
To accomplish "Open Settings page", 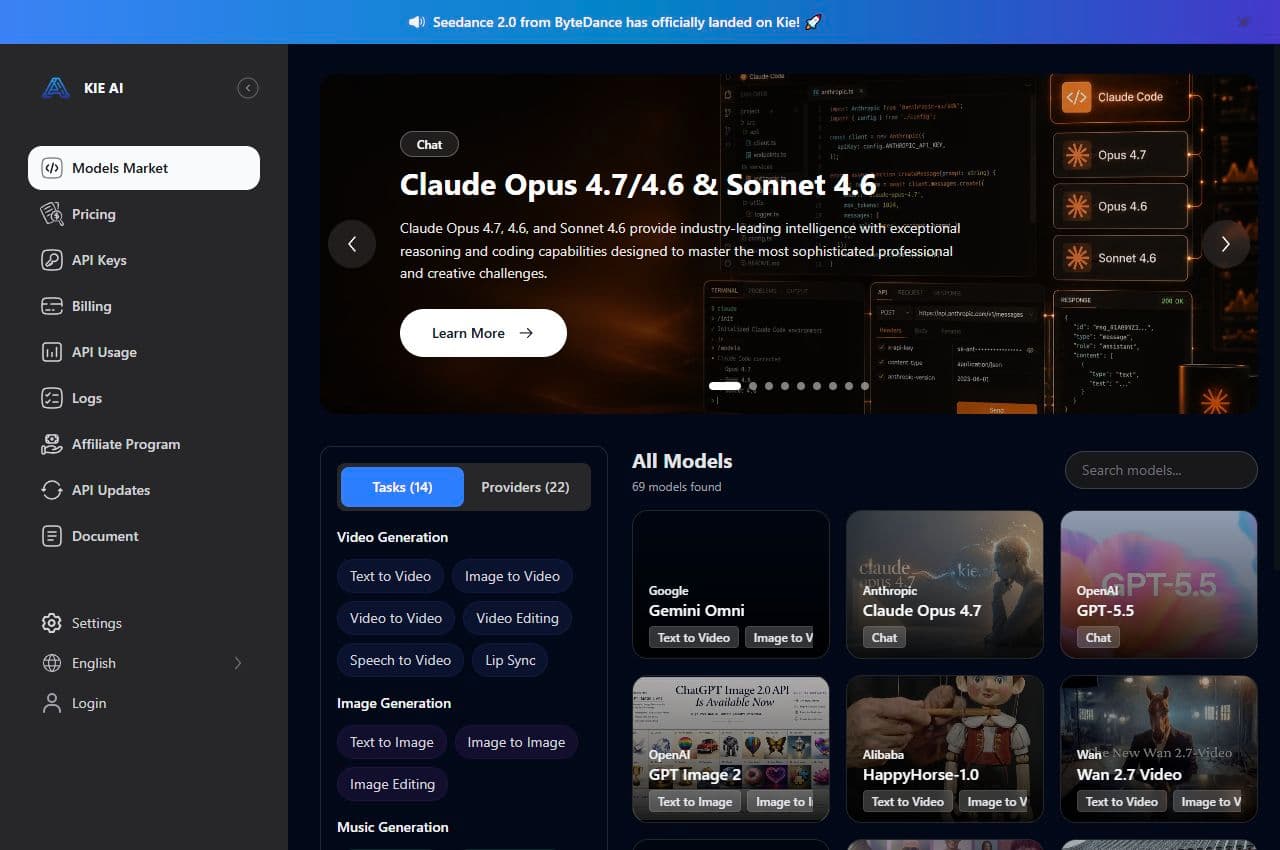I will click(x=144, y=623).
